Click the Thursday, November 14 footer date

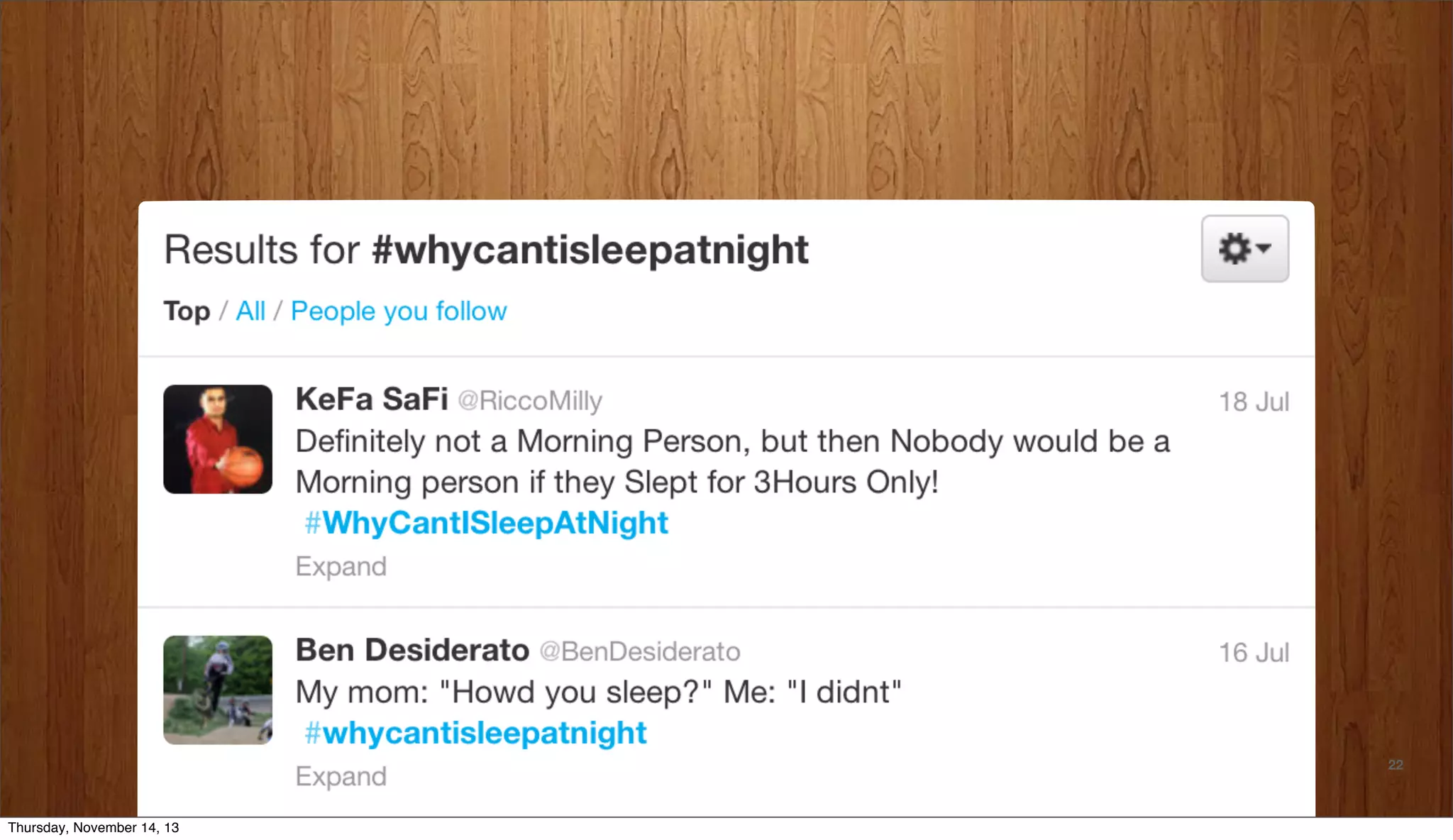click(94, 828)
